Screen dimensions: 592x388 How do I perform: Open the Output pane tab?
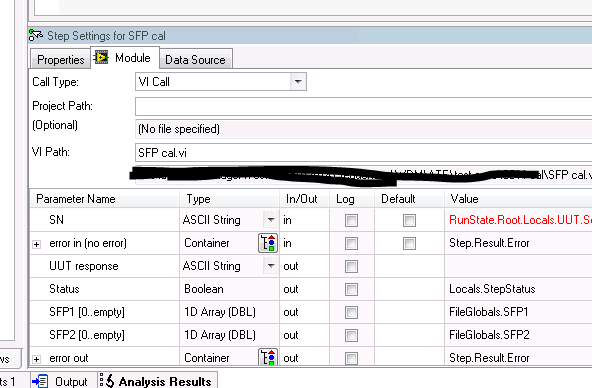click(63, 381)
